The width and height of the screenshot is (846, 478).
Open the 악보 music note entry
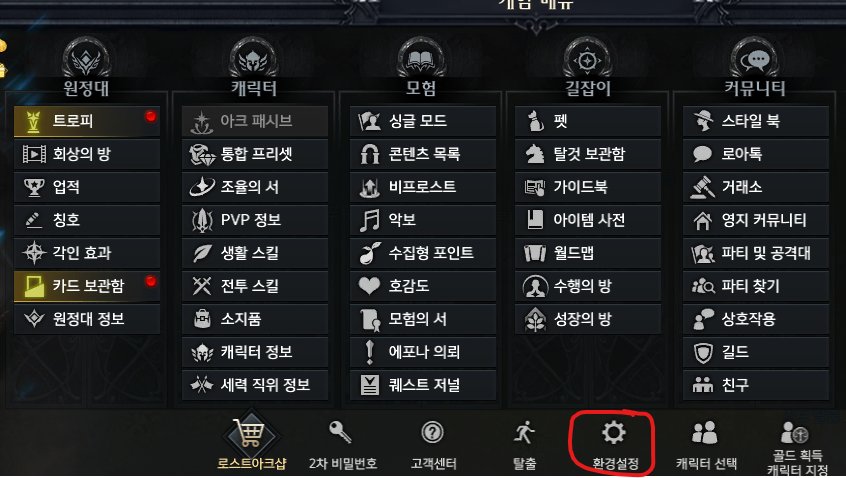(x=422, y=220)
